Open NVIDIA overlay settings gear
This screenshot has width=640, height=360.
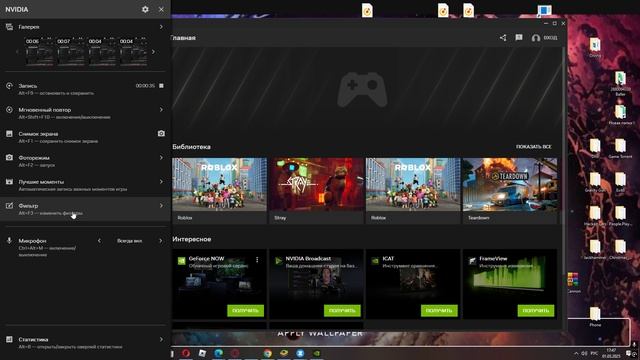pos(145,9)
